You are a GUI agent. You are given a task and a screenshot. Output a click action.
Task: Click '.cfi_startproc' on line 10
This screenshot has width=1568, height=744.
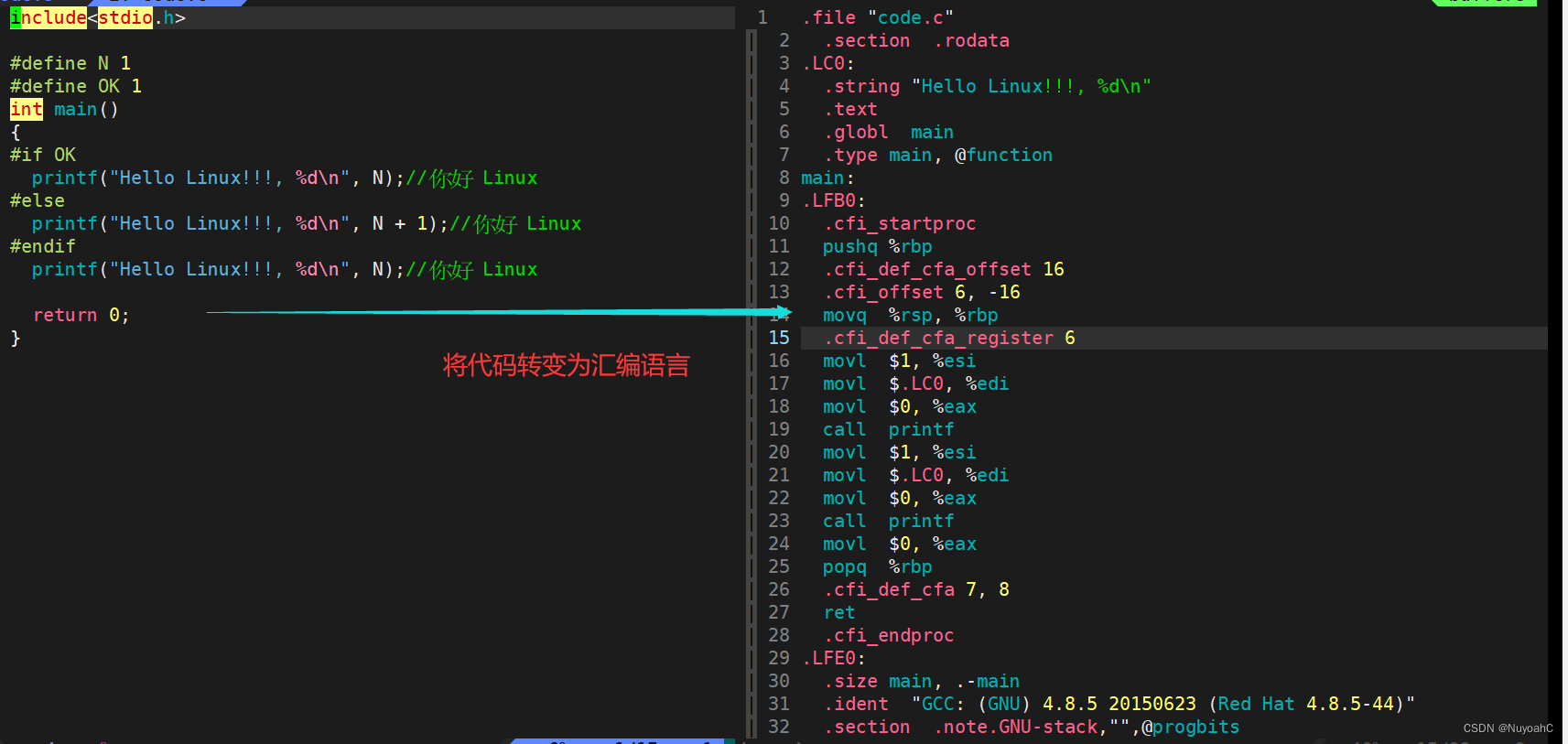coord(900,223)
